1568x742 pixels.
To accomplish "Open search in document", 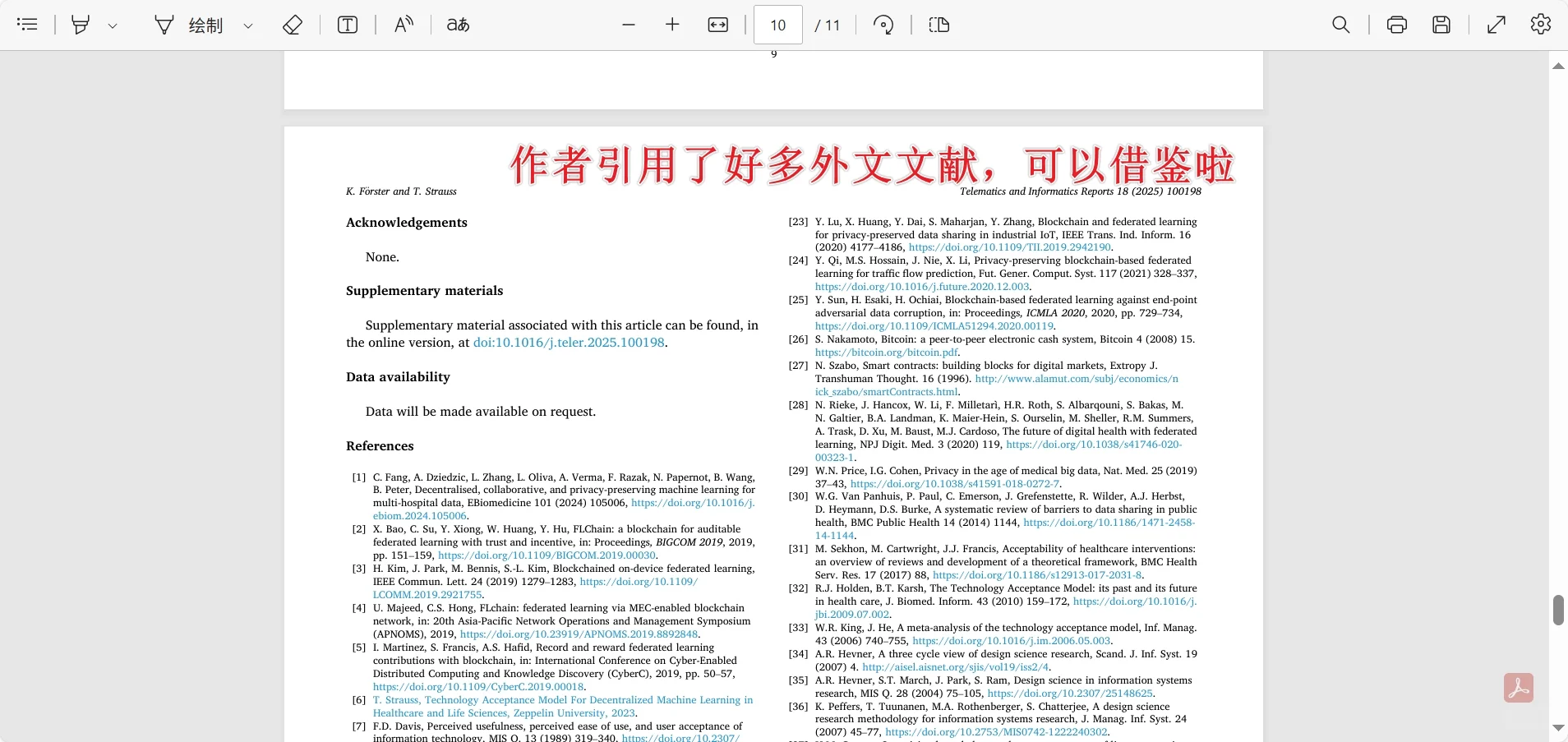I will [1341, 25].
